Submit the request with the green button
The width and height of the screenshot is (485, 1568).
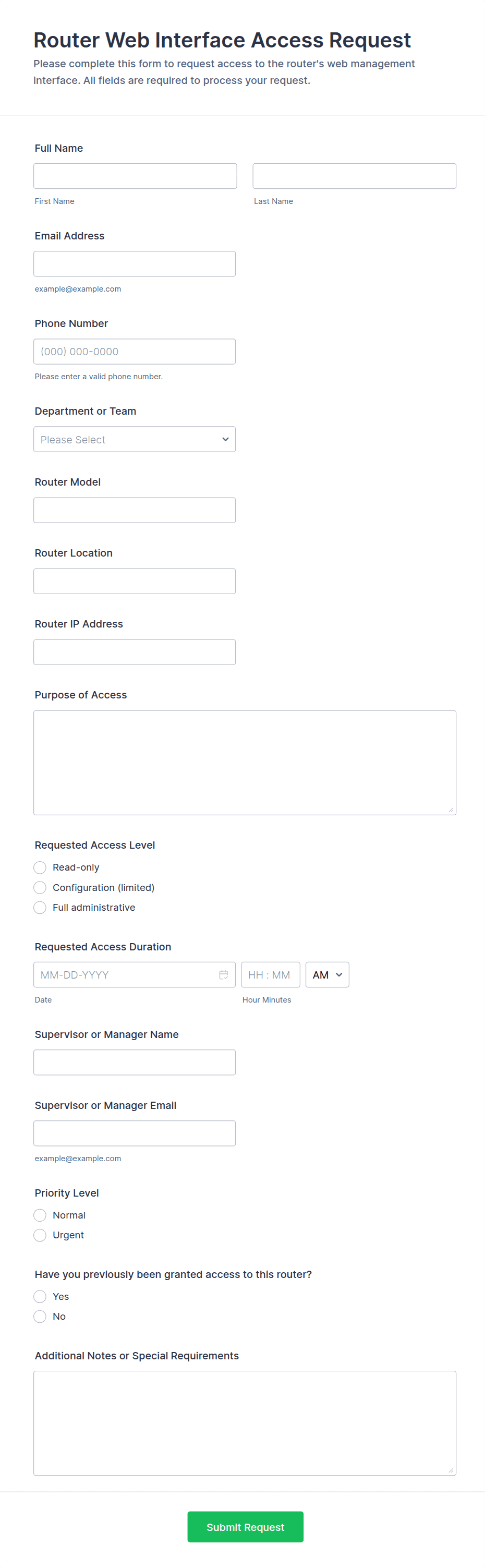pyautogui.click(x=245, y=1527)
